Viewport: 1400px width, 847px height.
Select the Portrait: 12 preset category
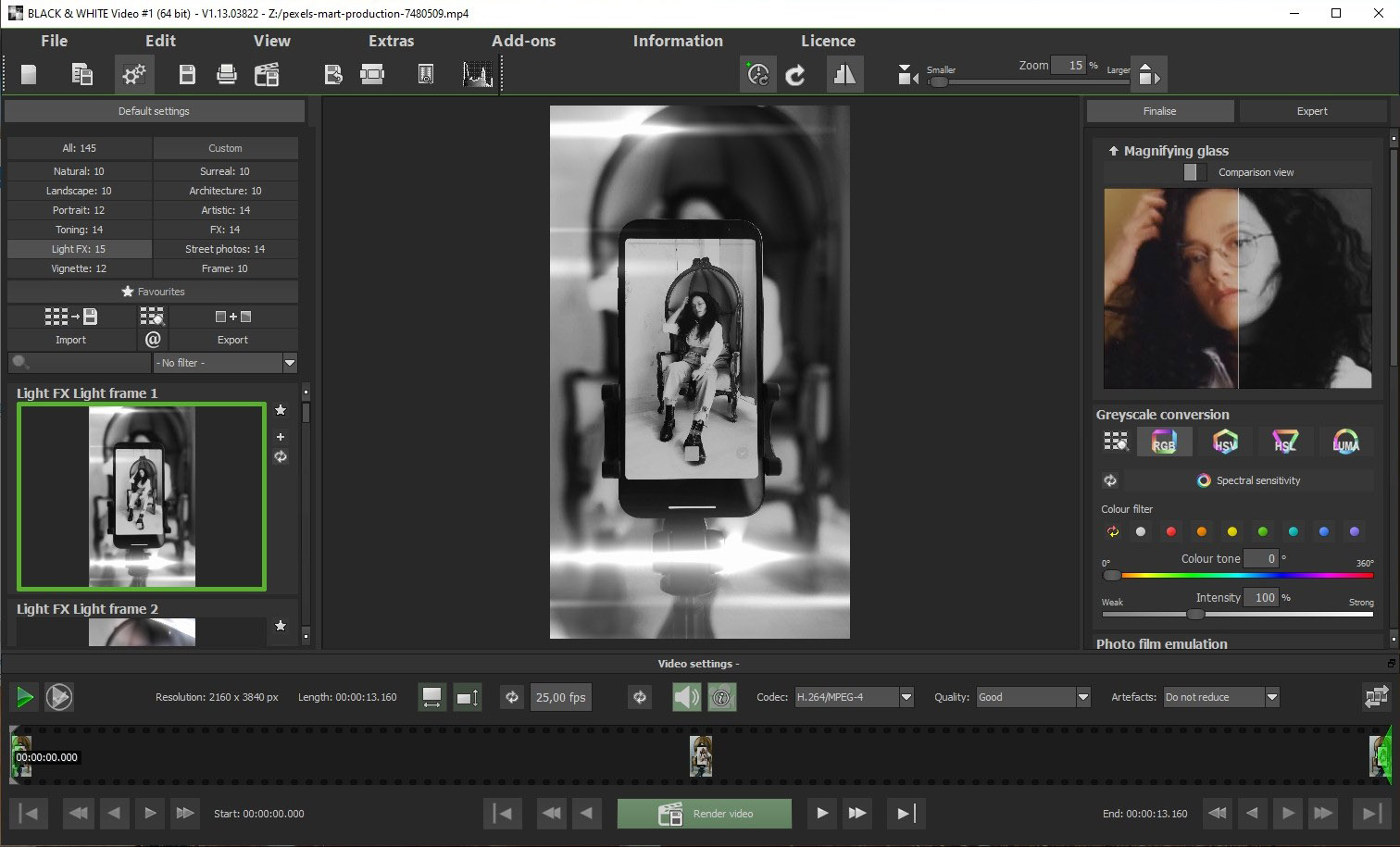pos(79,210)
